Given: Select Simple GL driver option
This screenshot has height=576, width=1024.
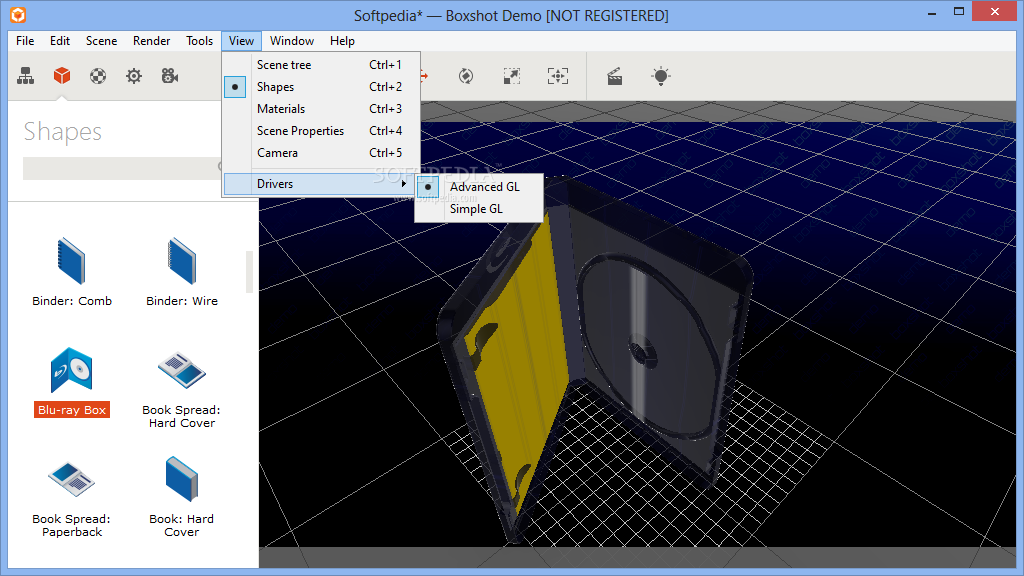Looking at the screenshot, I should (x=479, y=209).
